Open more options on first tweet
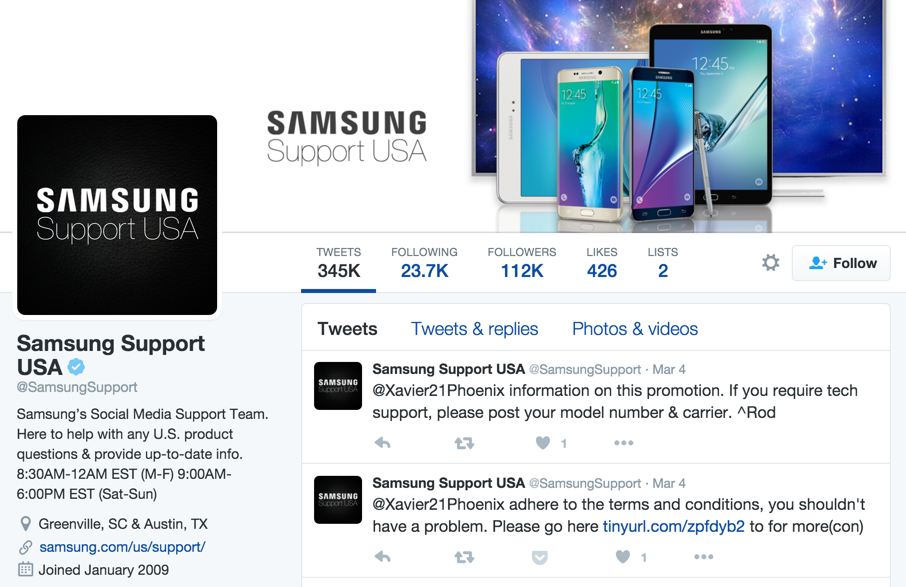 [623, 443]
